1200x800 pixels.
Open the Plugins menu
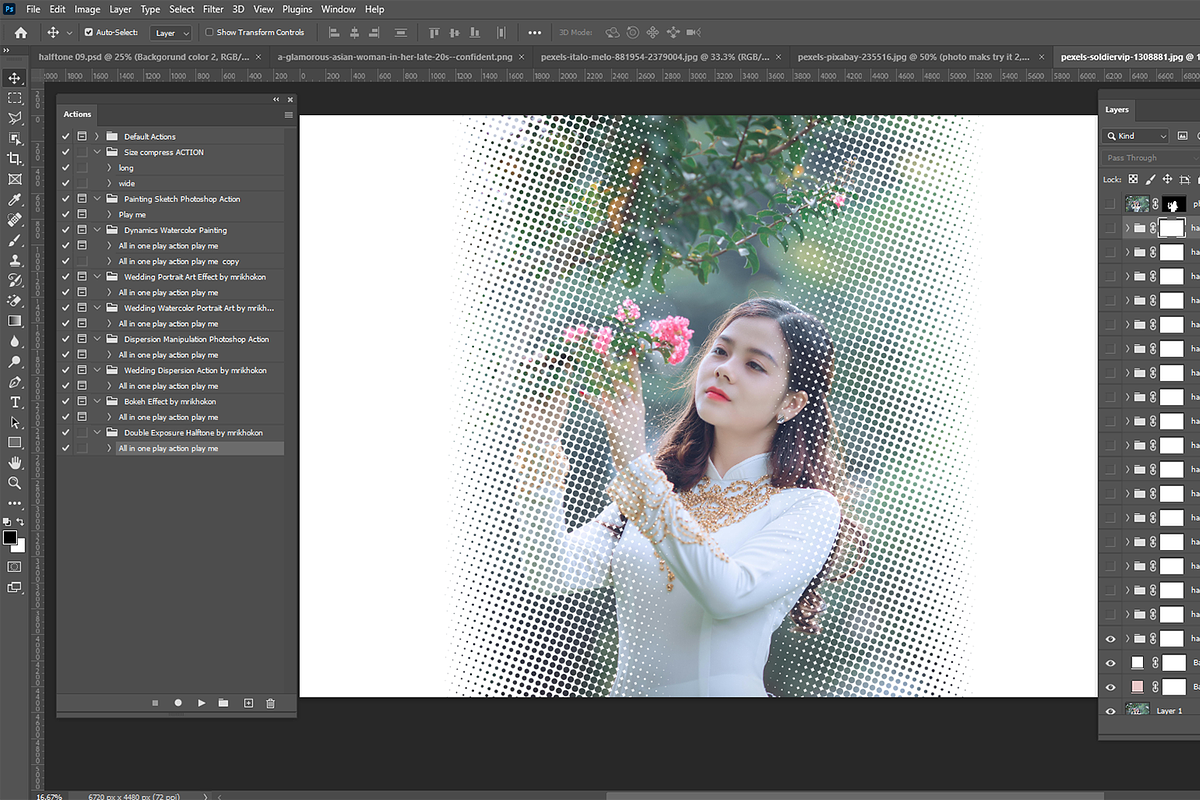297,9
